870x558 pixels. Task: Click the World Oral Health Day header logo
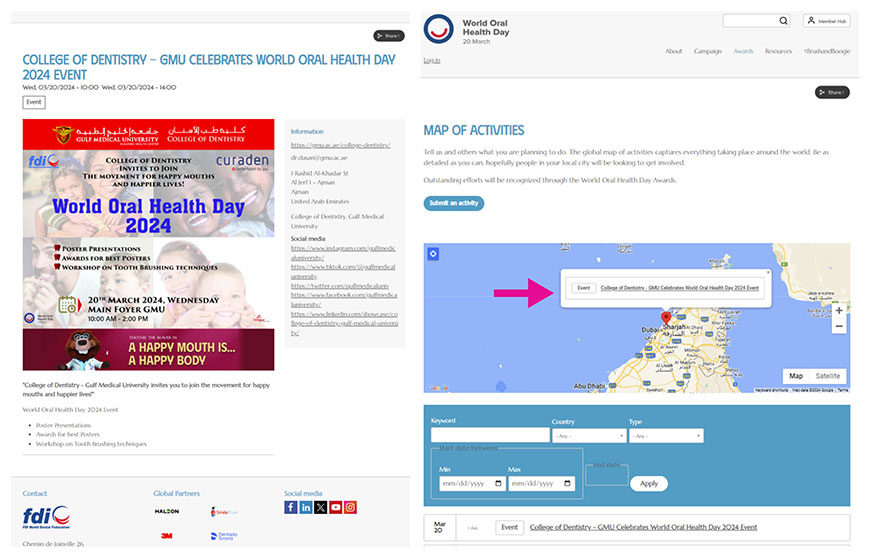pos(438,29)
